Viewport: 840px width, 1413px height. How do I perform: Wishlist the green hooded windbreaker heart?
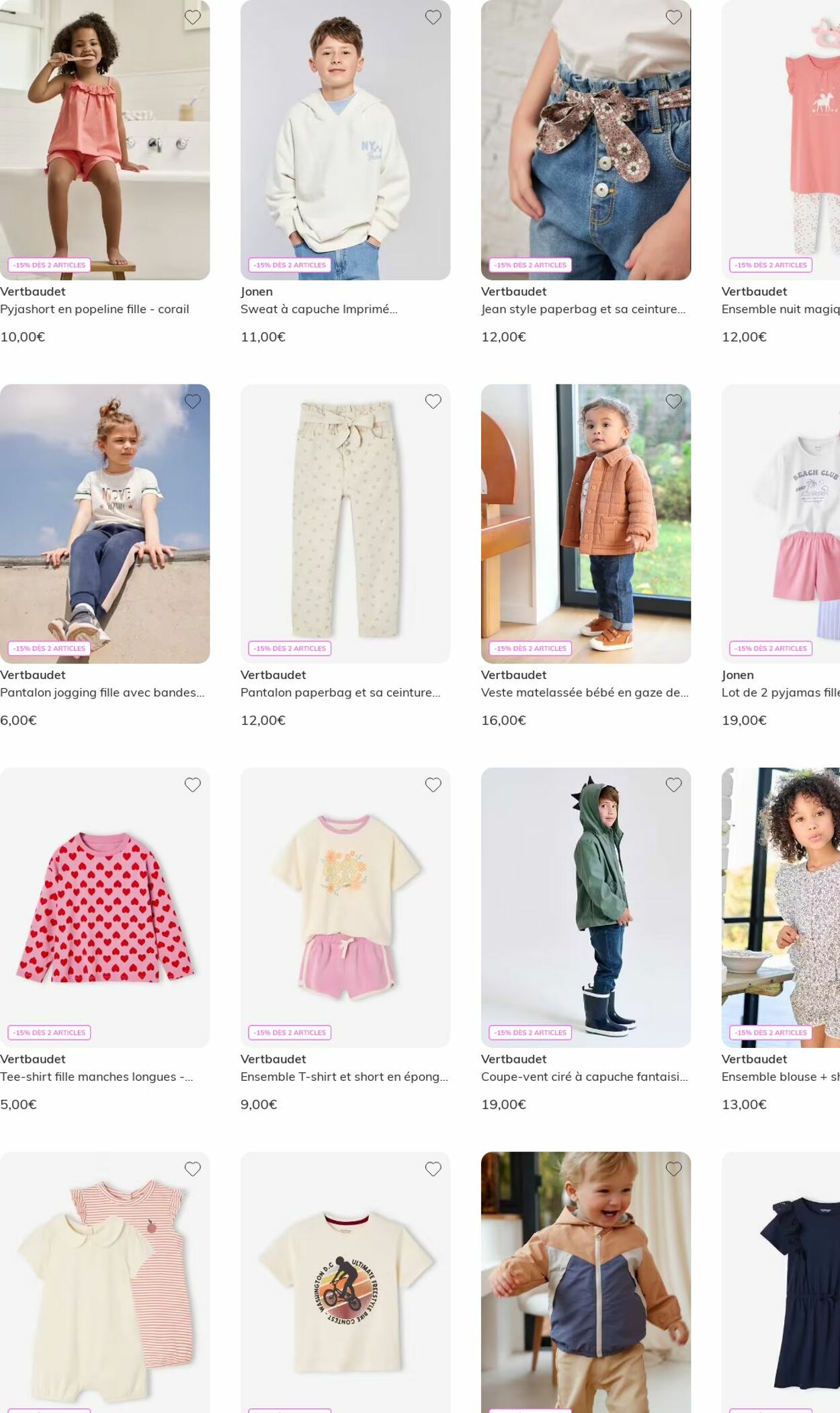coord(674,784)
